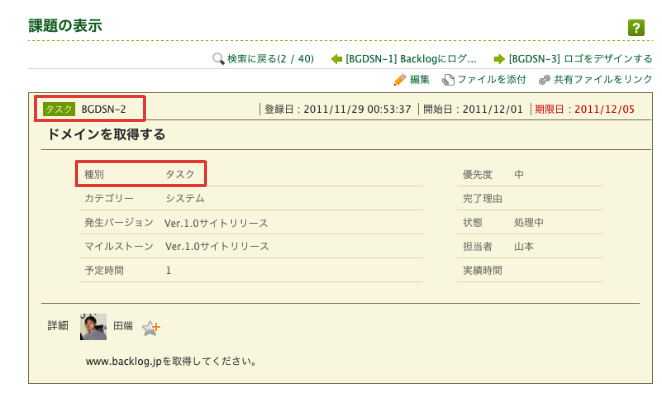This screenshot has width=662, height=407.
Task: Click the 詳細 label
Action: [x=58, y=326]
